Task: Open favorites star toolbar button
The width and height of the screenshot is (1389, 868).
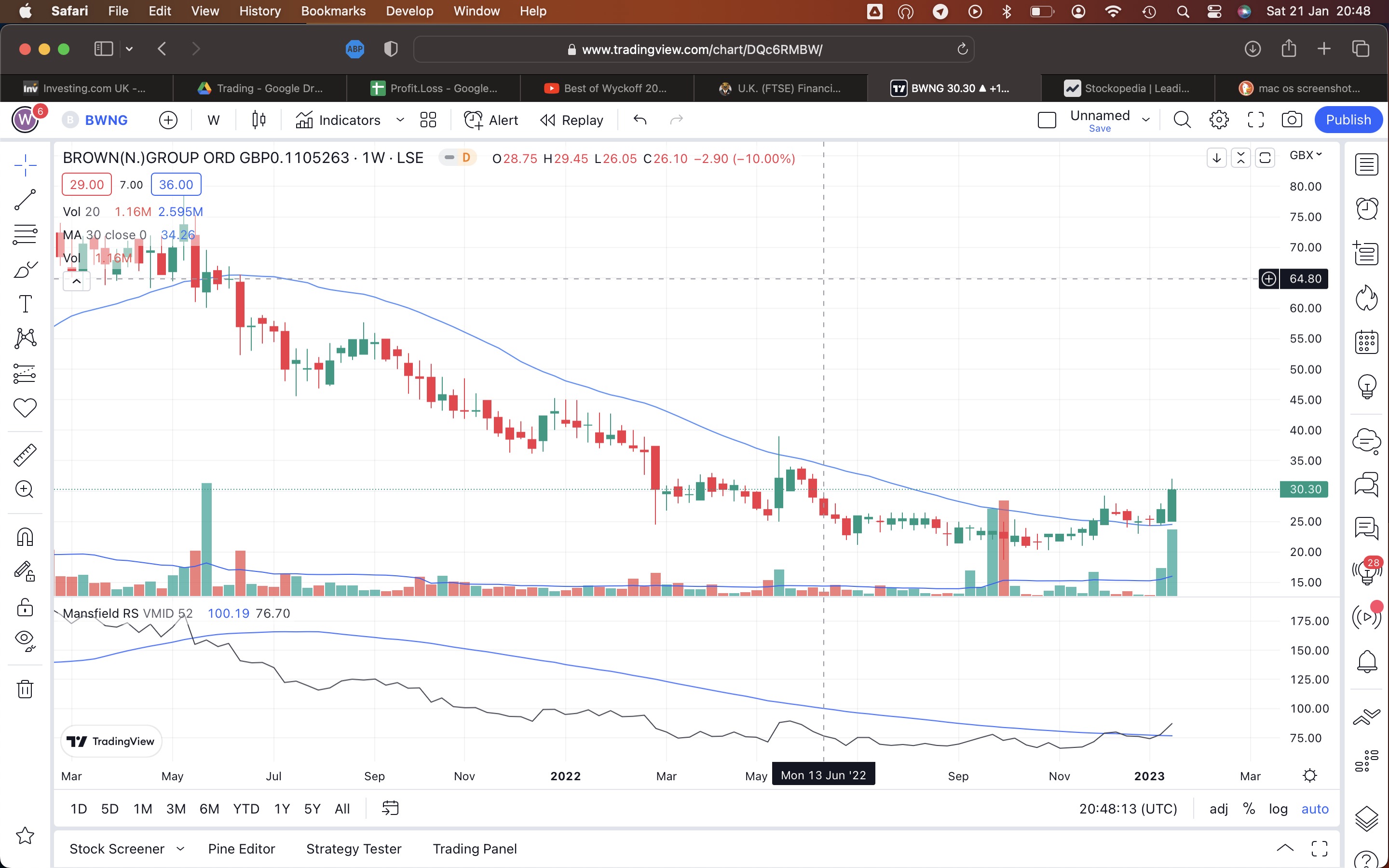Action: click(x=25, y=836)
